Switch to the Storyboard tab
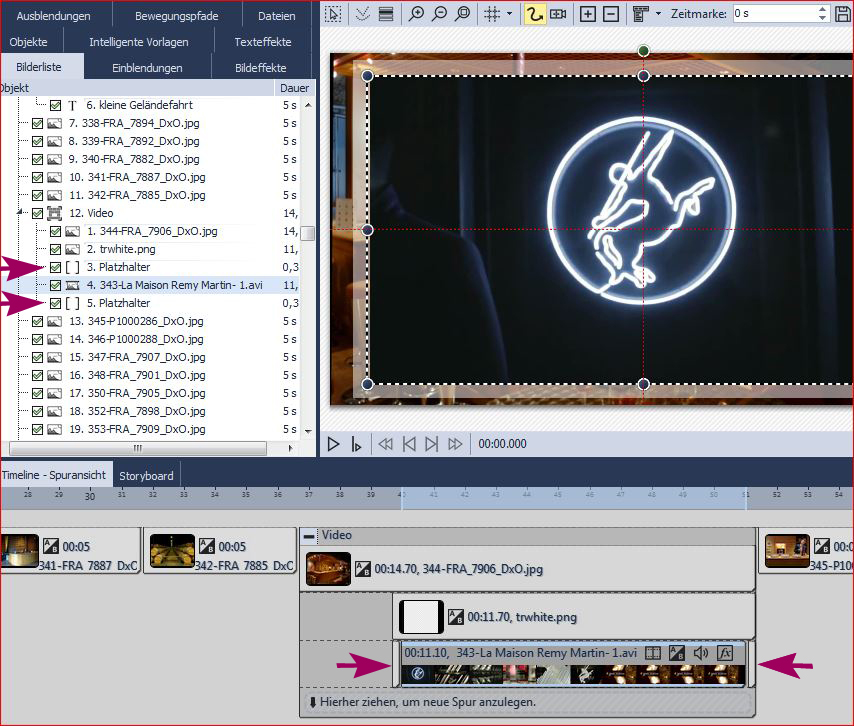Image resolution: width=854 pixels, height=726 pixels. (x=147, y=475)
